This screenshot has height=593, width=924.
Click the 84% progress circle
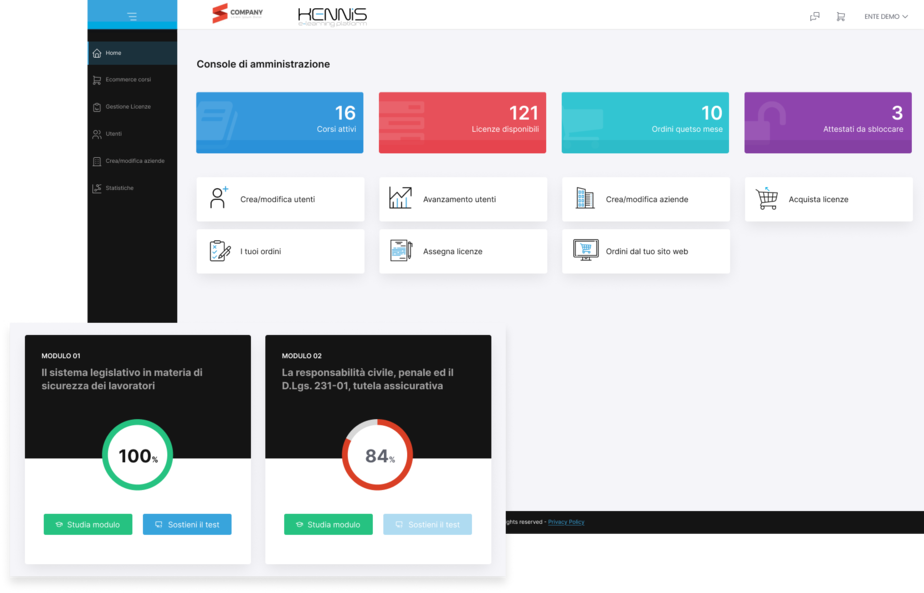378,455
